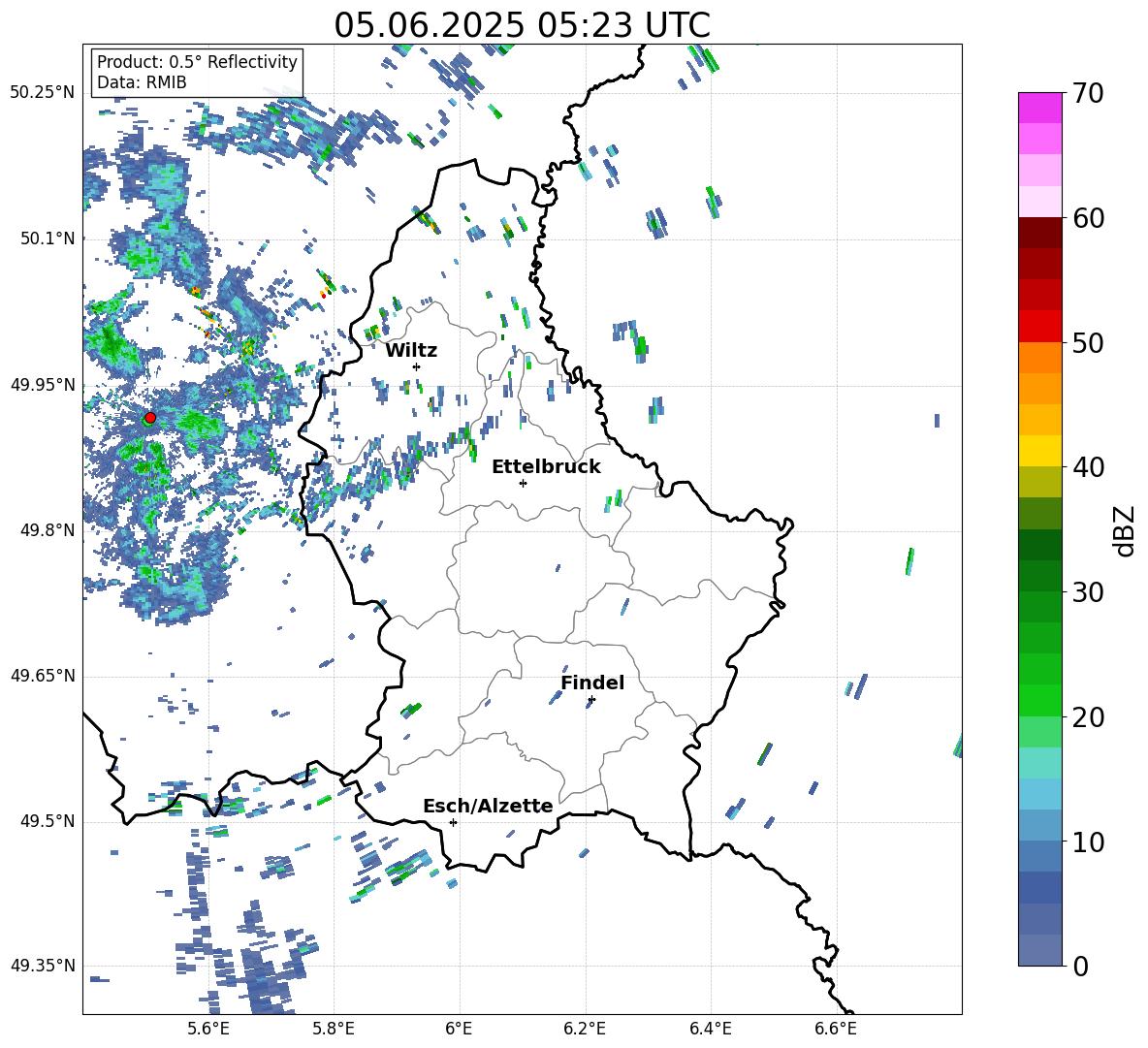Viewport: 1148px width, 1048px height.
Task: Click the colorbar value 30
Action: [1088, 592]
